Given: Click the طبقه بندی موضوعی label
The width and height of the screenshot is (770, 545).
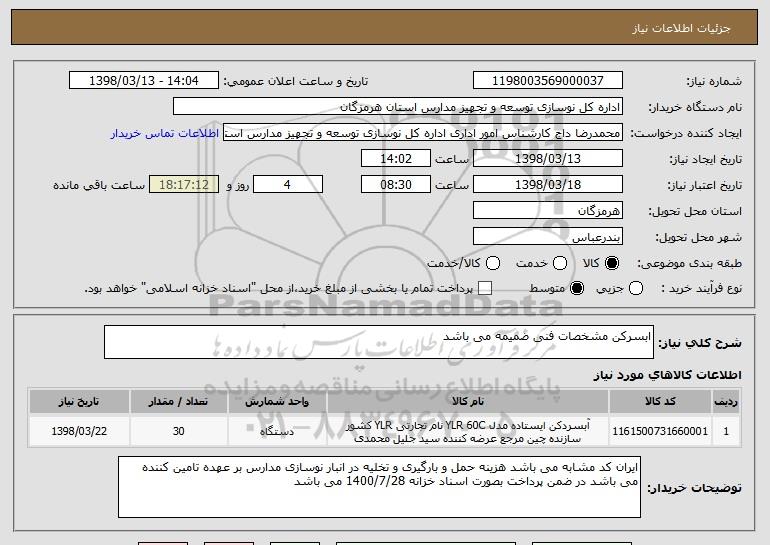Looking at the screenshot, I should [x=689, y=263].
